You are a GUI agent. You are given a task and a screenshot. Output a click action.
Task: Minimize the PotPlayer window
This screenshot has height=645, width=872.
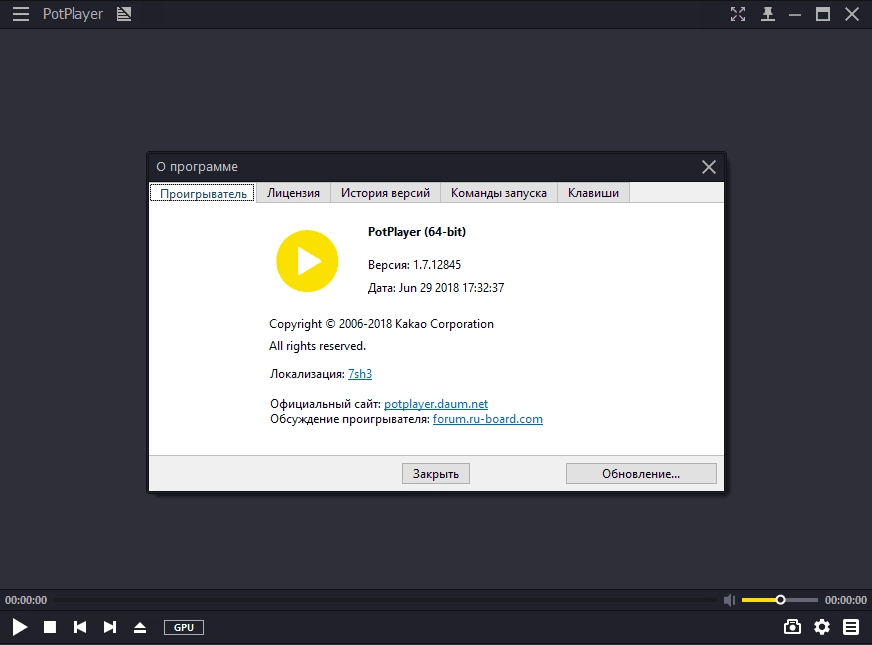tap(795, 15)
